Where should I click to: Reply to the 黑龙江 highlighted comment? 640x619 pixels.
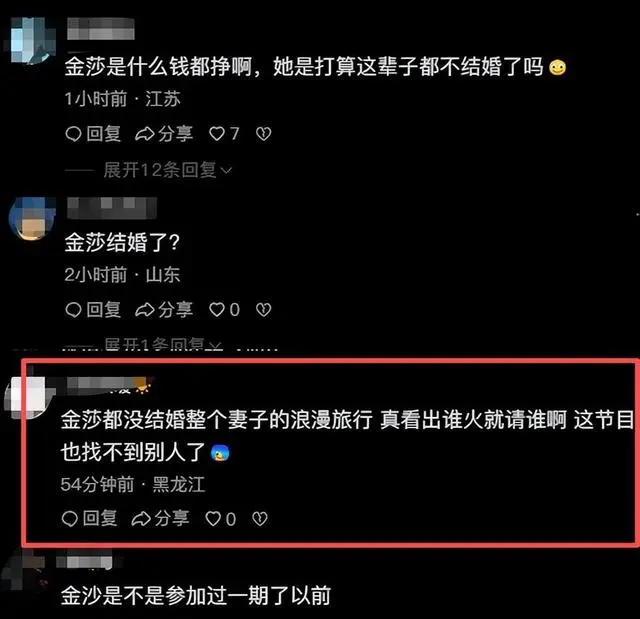pyautogui.click(x=89, y=519)
